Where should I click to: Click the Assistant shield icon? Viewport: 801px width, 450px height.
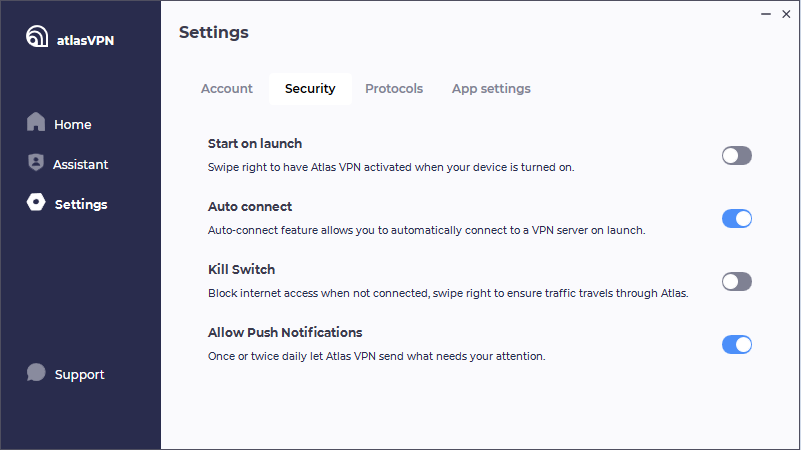tap(36, 162)
